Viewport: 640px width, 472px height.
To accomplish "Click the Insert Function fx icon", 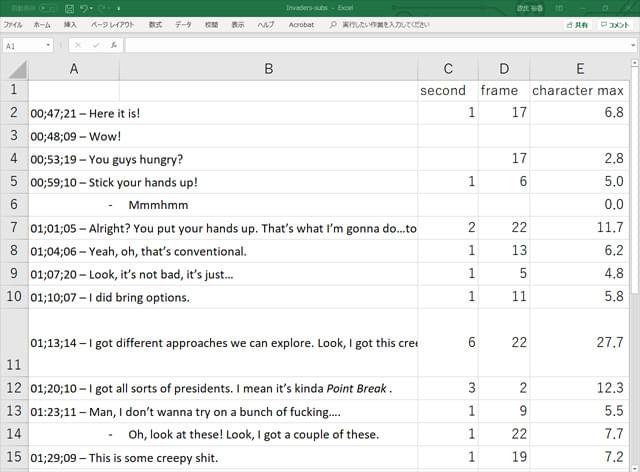I will pos(114,45).
